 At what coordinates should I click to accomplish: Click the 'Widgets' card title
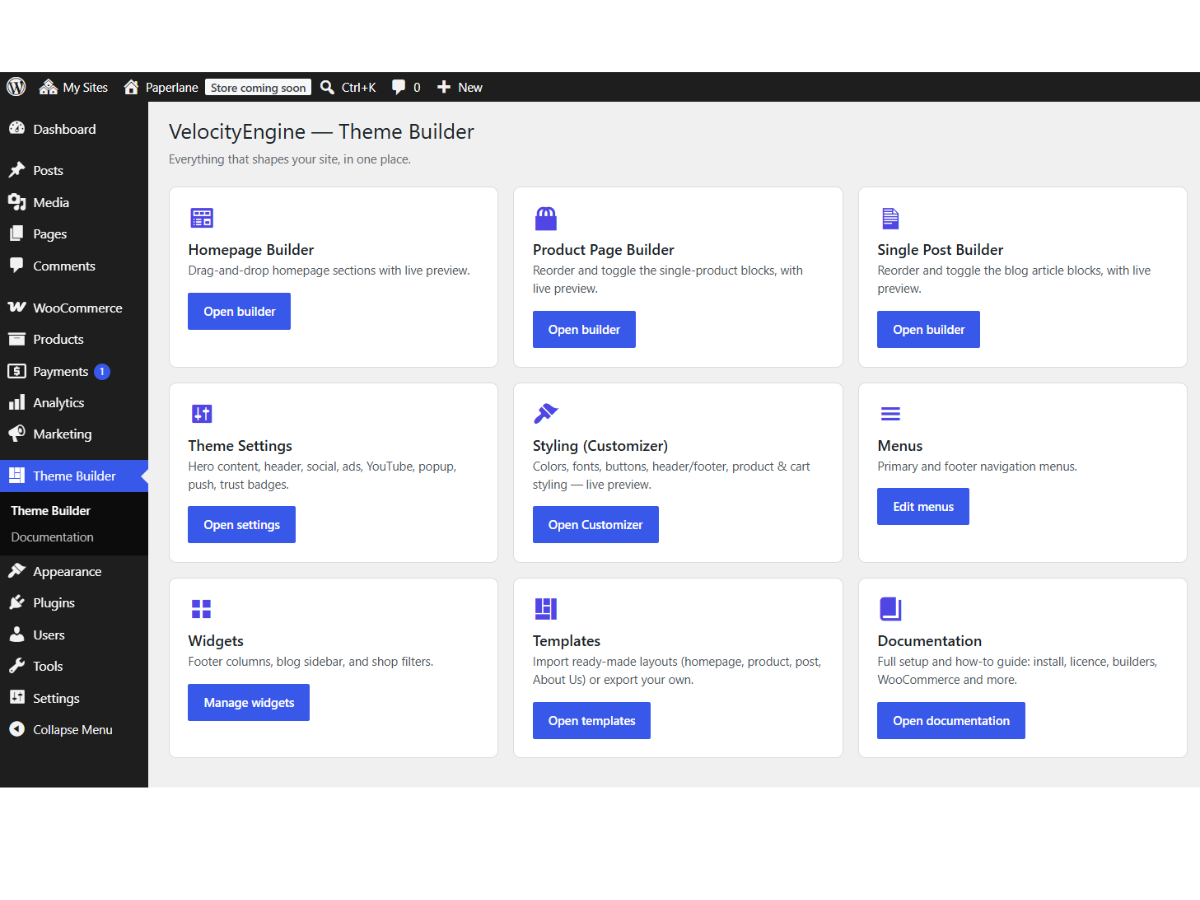pyautogui.click(x=216, y=641)
